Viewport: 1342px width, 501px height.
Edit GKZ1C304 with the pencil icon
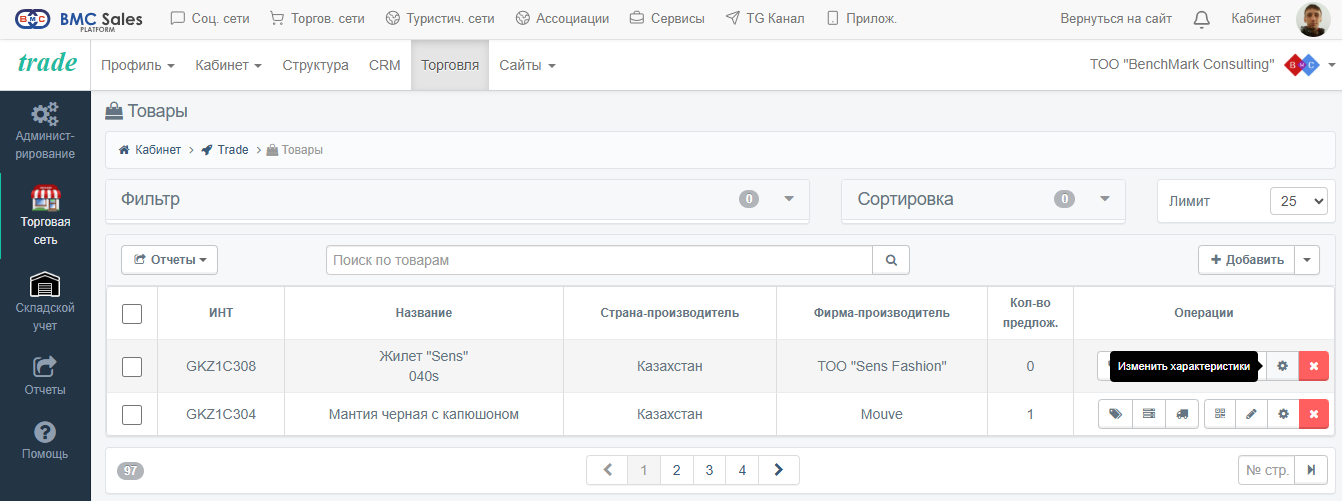click(x=1251, y=414)
